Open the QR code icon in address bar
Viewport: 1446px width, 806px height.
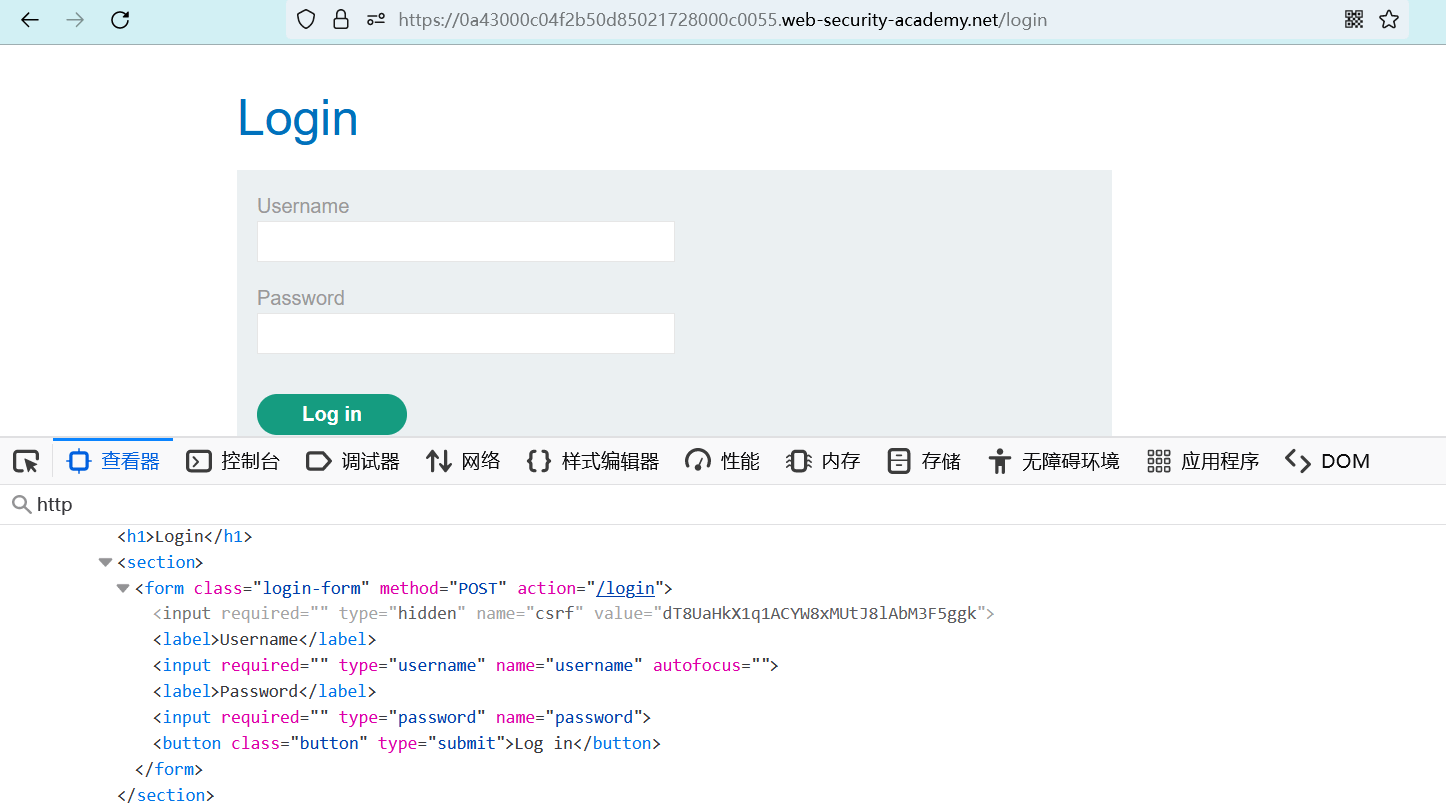[x=1353, y=19]
